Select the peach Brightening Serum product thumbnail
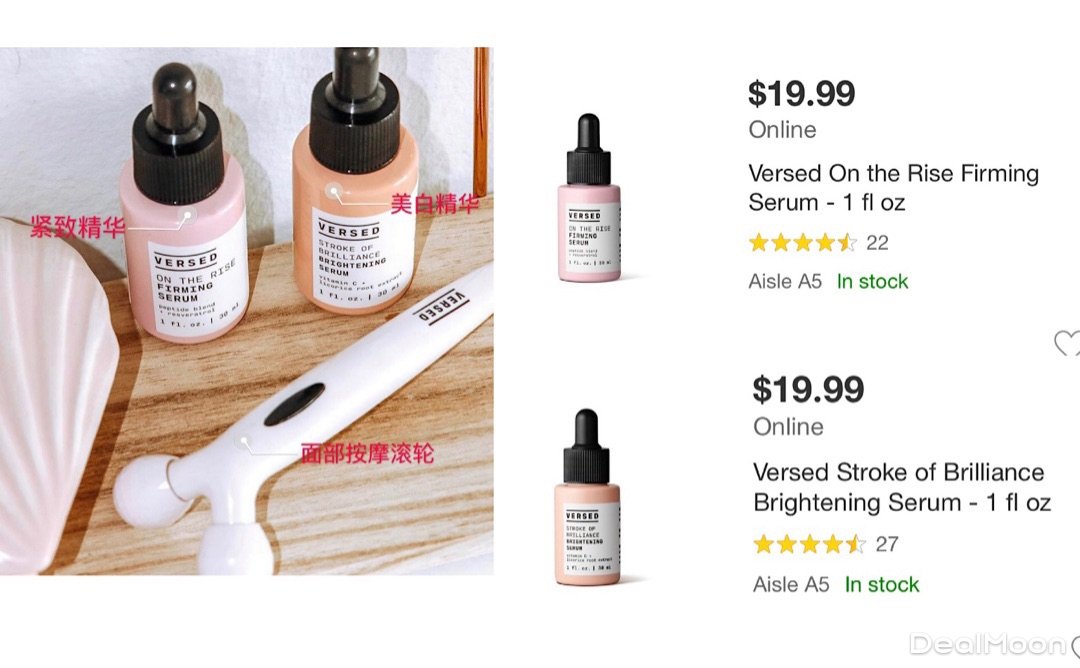Screen dimensions: 1080x668 [588, 497]
